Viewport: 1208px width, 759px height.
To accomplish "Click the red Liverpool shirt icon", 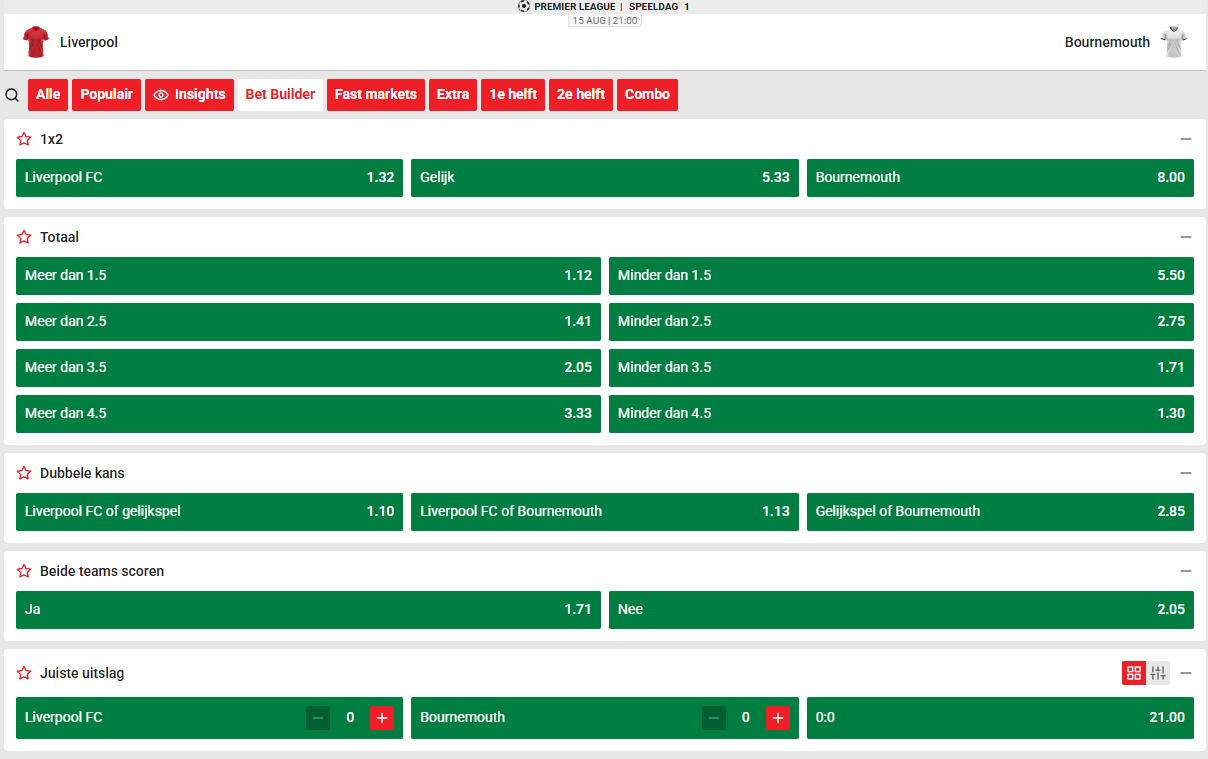I will pos(36,42).
